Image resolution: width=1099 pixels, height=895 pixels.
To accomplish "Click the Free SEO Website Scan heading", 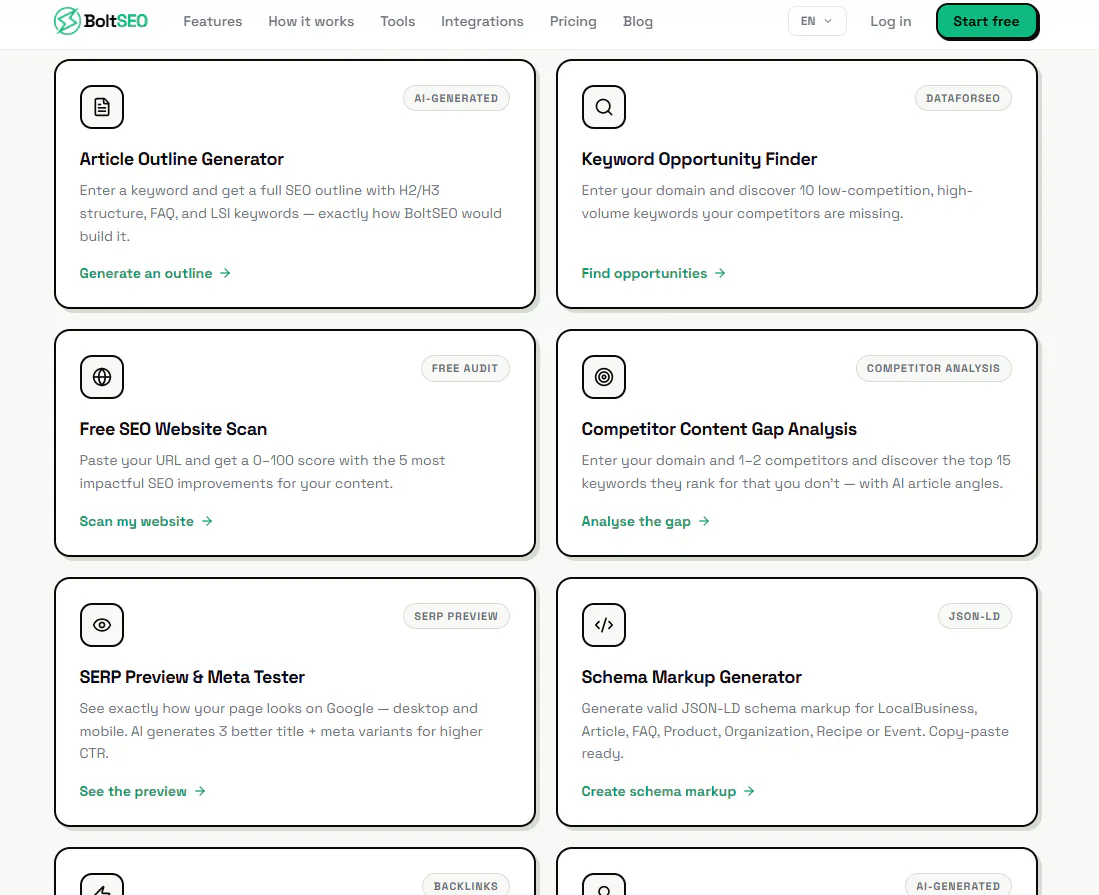I will (173, 429).
